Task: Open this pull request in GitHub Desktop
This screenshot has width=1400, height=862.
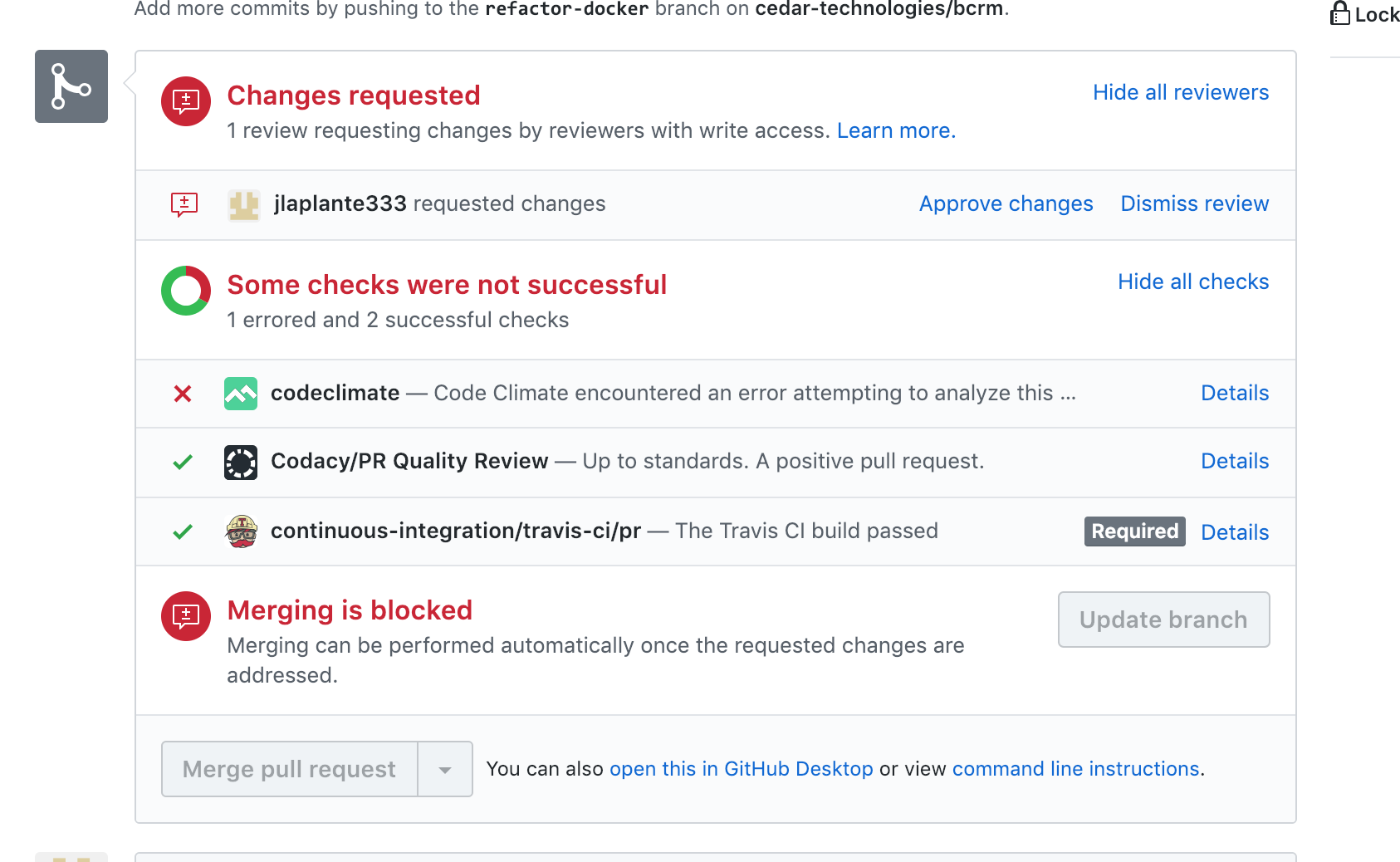Action: 741,768
